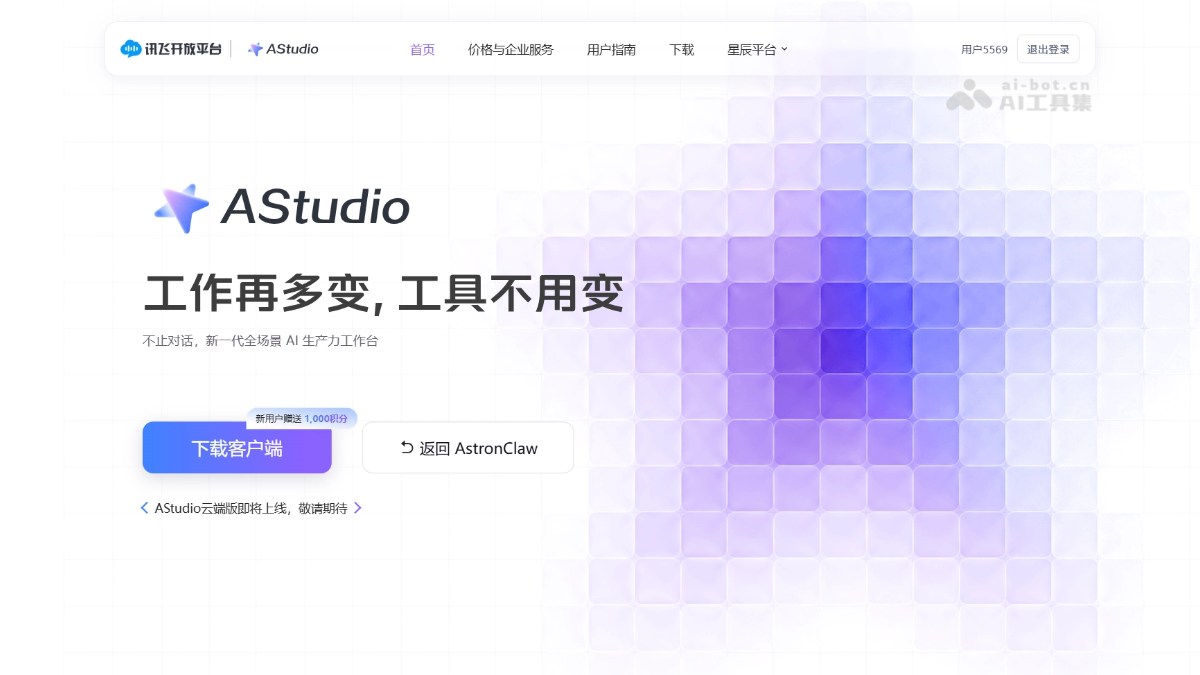Click the 新用户赠送 1,000积分 badge

tap(302, 418)
